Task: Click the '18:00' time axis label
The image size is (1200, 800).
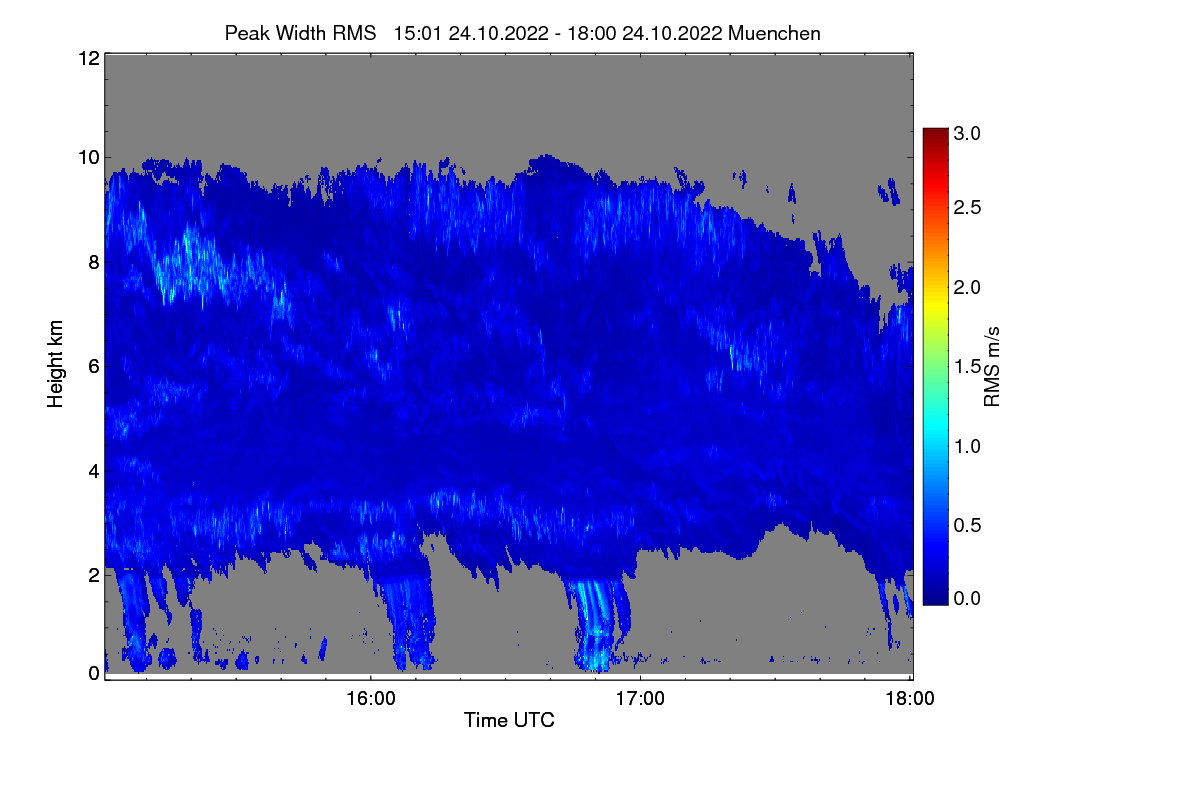Action: tap(910, 700)
